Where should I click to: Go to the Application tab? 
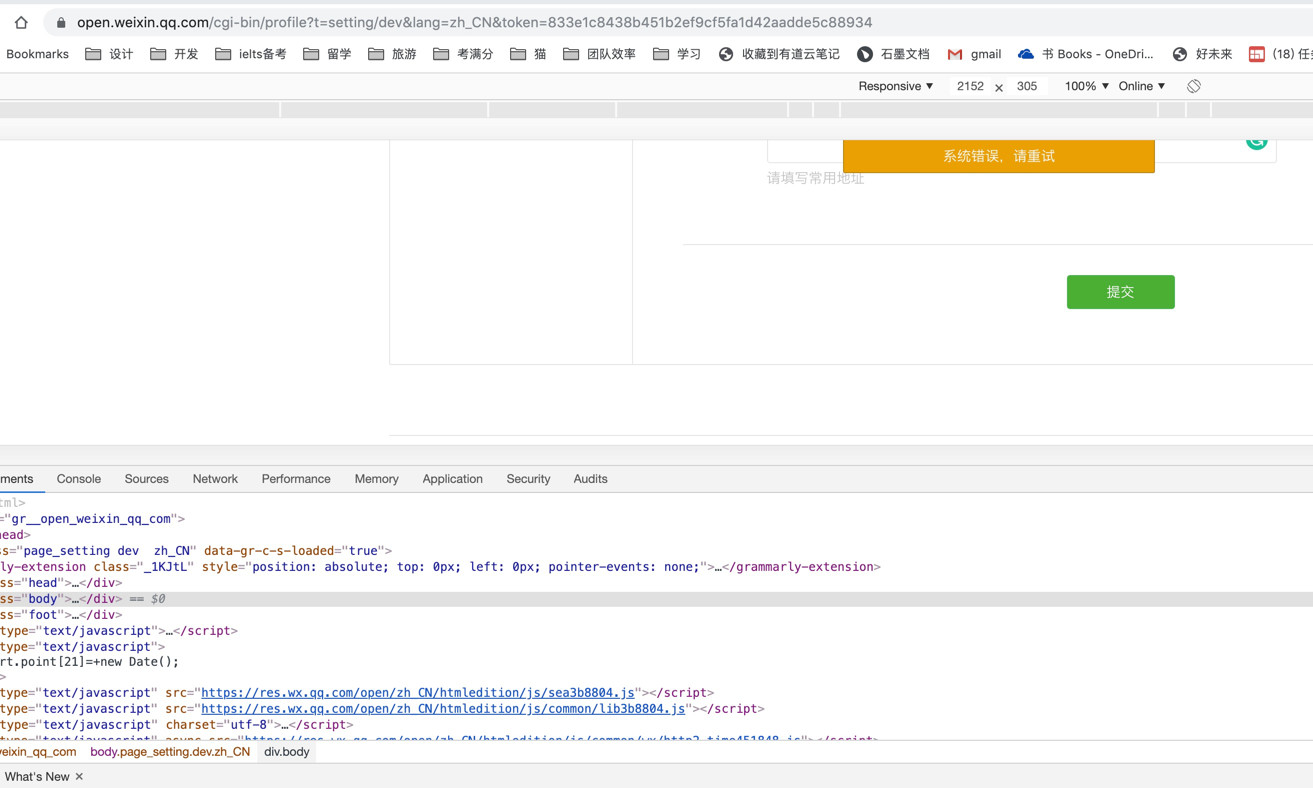coord(452,479)
